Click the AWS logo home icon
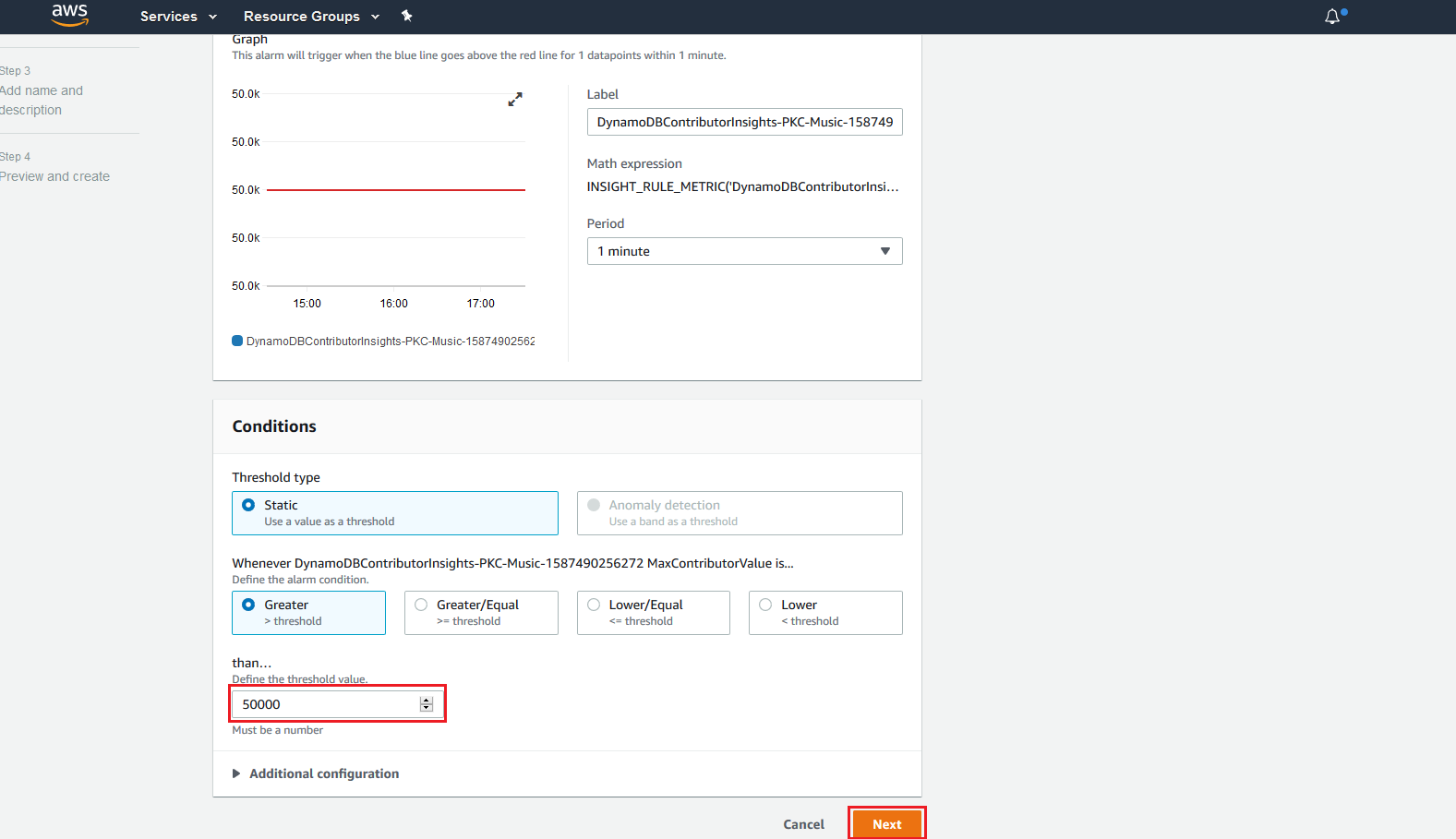The width and height of the screenshot is (1456, 839). pos(69,15)
